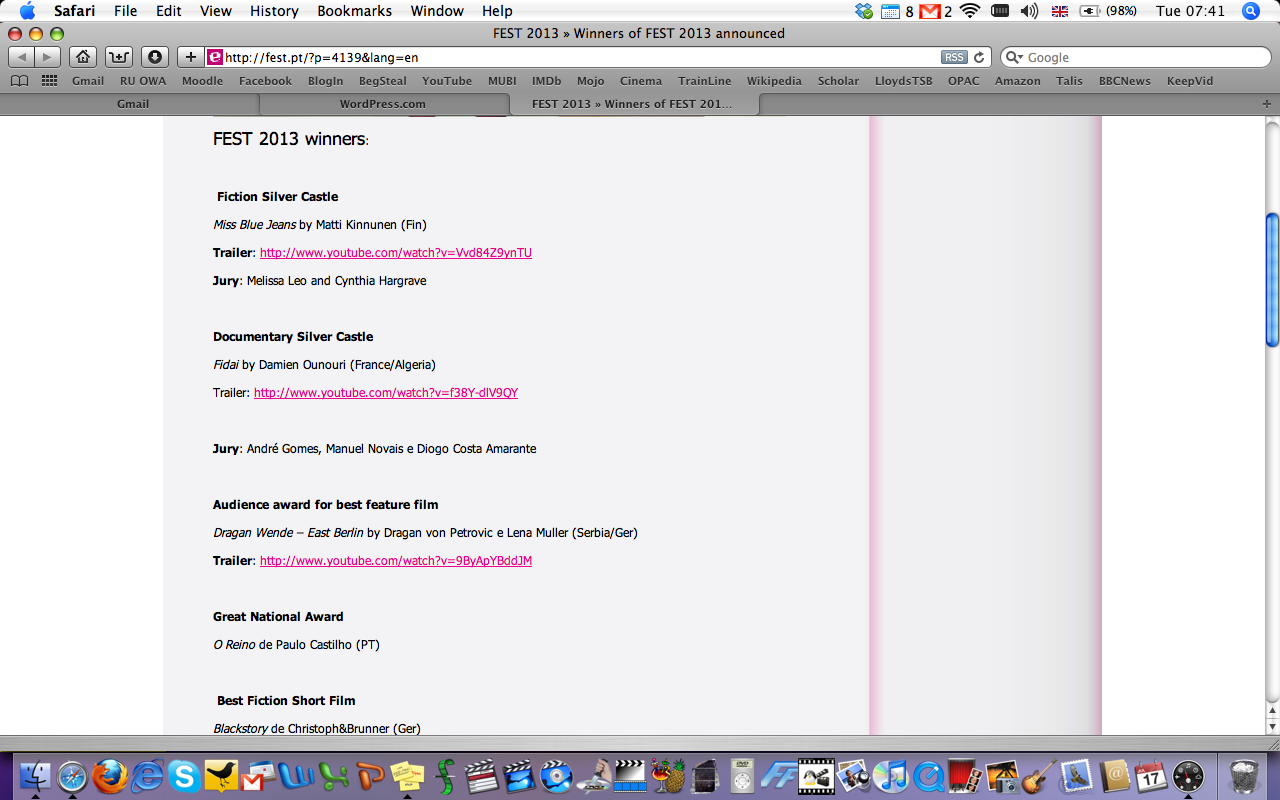Click the Wikipedia bookmark in bookmarks bar
Screen dimensions: 1280x800
tap(773, 81)
